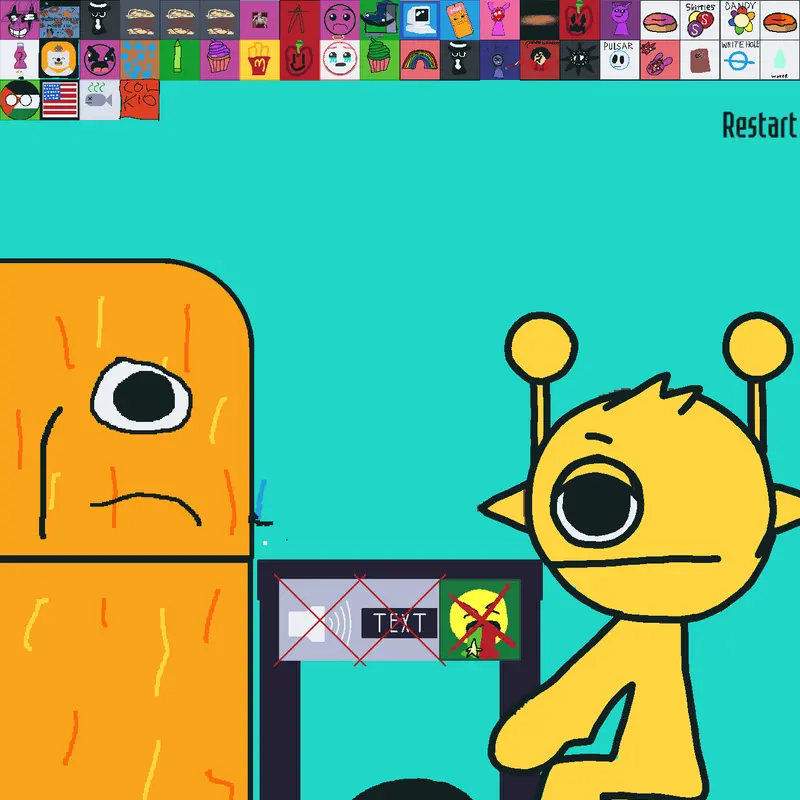The image size is (800, 800).
Task: Click the orange one-eyed frowning character
Action: click(125, 531)
